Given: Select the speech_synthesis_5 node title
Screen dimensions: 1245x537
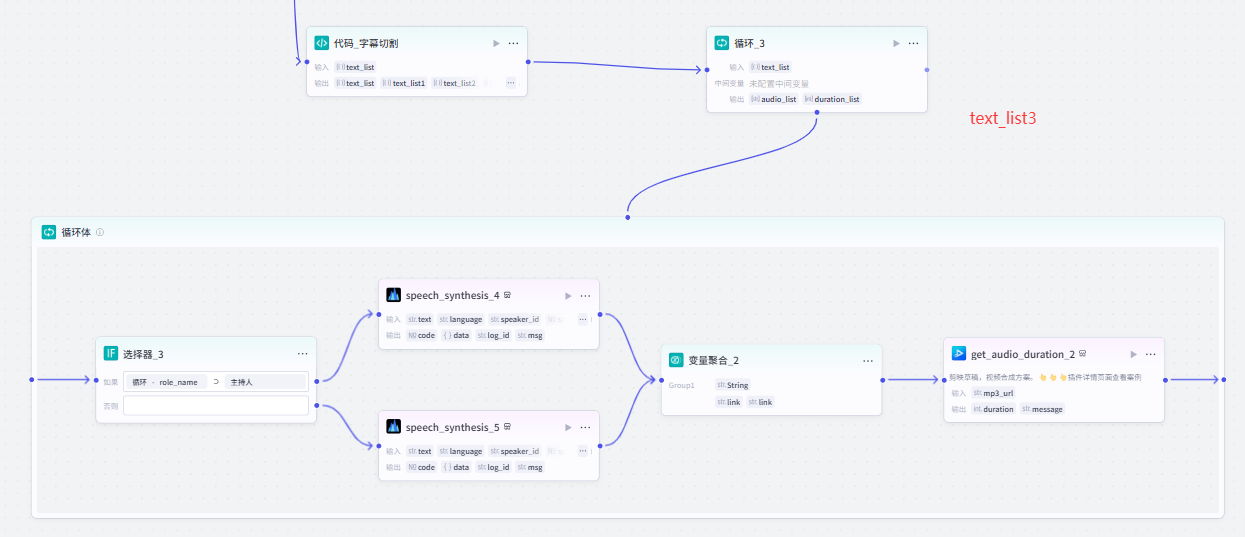Looking at the screenshot, I should point(452,427).
